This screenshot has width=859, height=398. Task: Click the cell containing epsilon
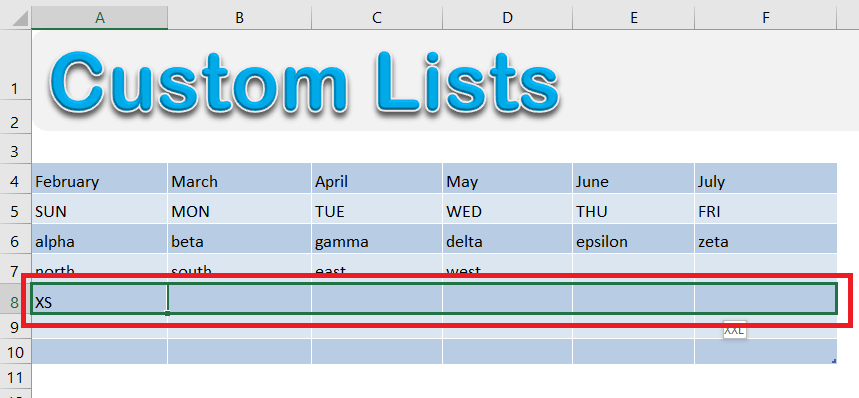634,239
